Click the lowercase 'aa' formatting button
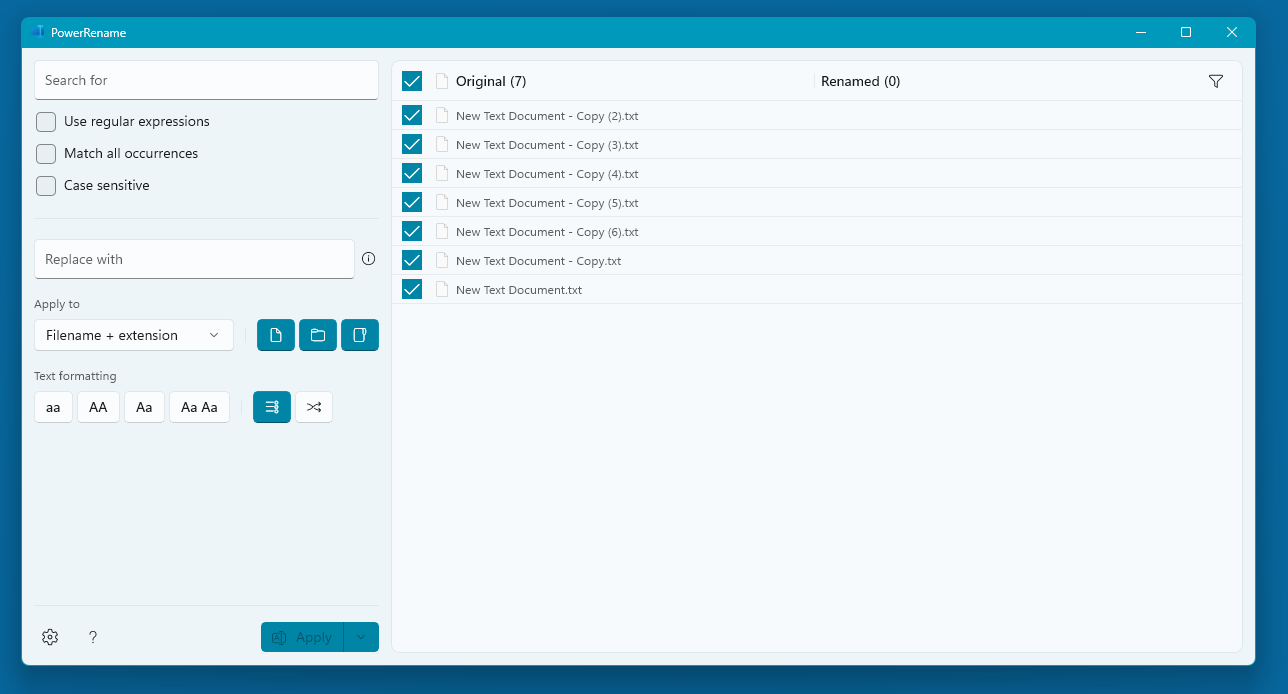This screenshot has height=694, width=1288. 53,407
